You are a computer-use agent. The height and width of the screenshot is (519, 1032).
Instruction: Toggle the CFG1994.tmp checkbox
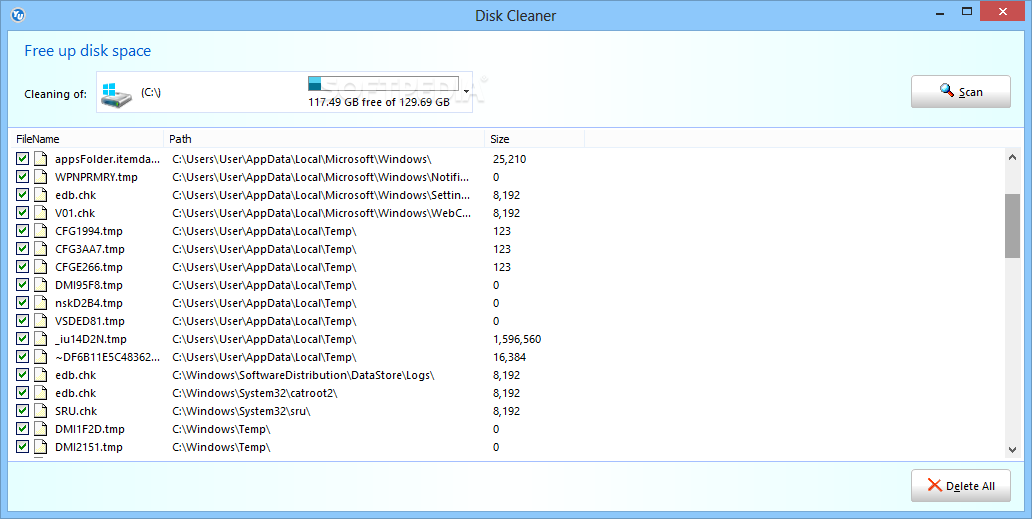[22, 231]
